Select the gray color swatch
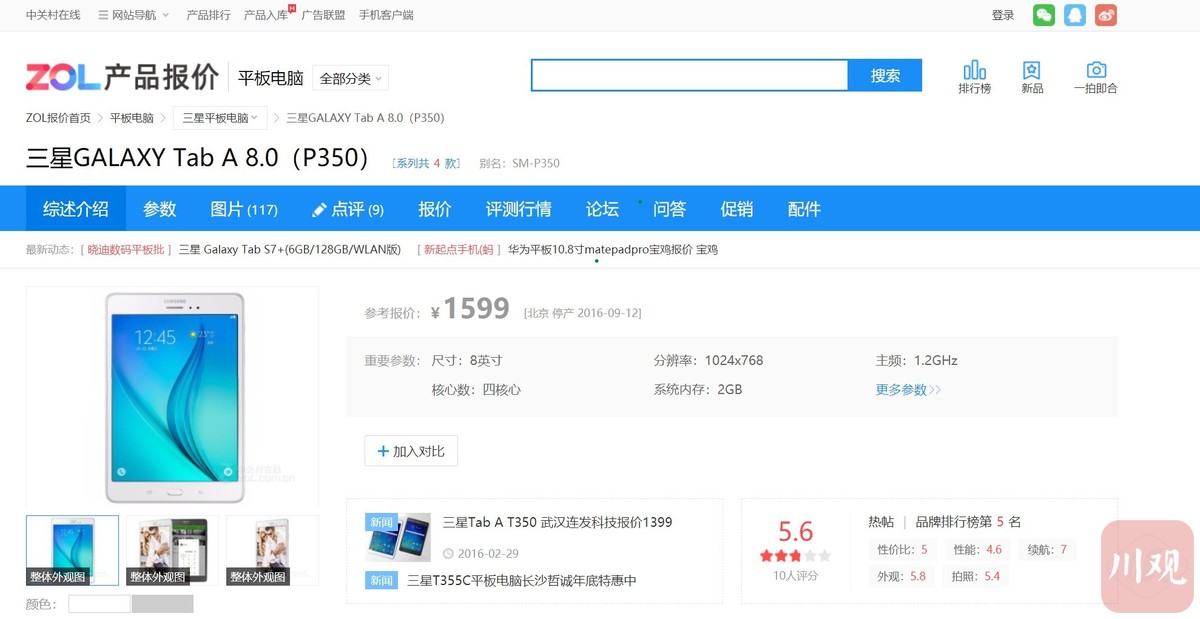 click(x=162, y=604)
